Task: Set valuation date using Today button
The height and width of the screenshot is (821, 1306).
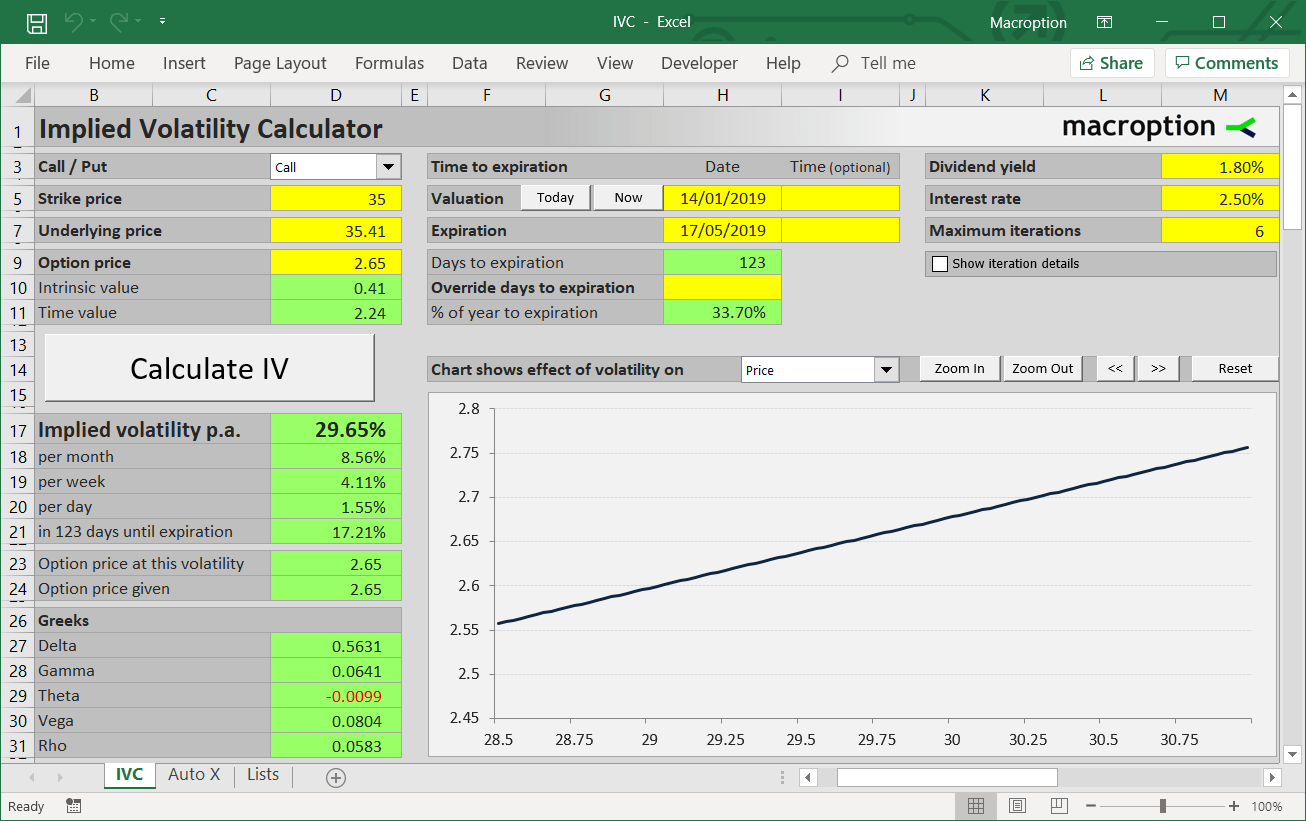Action: tap(555, 197)
